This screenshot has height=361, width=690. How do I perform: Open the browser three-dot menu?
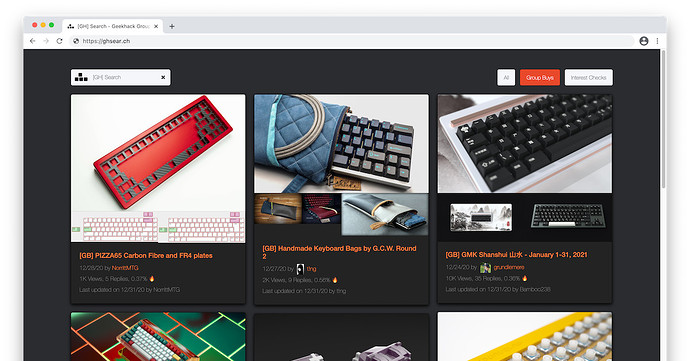[x=657, y=41]
